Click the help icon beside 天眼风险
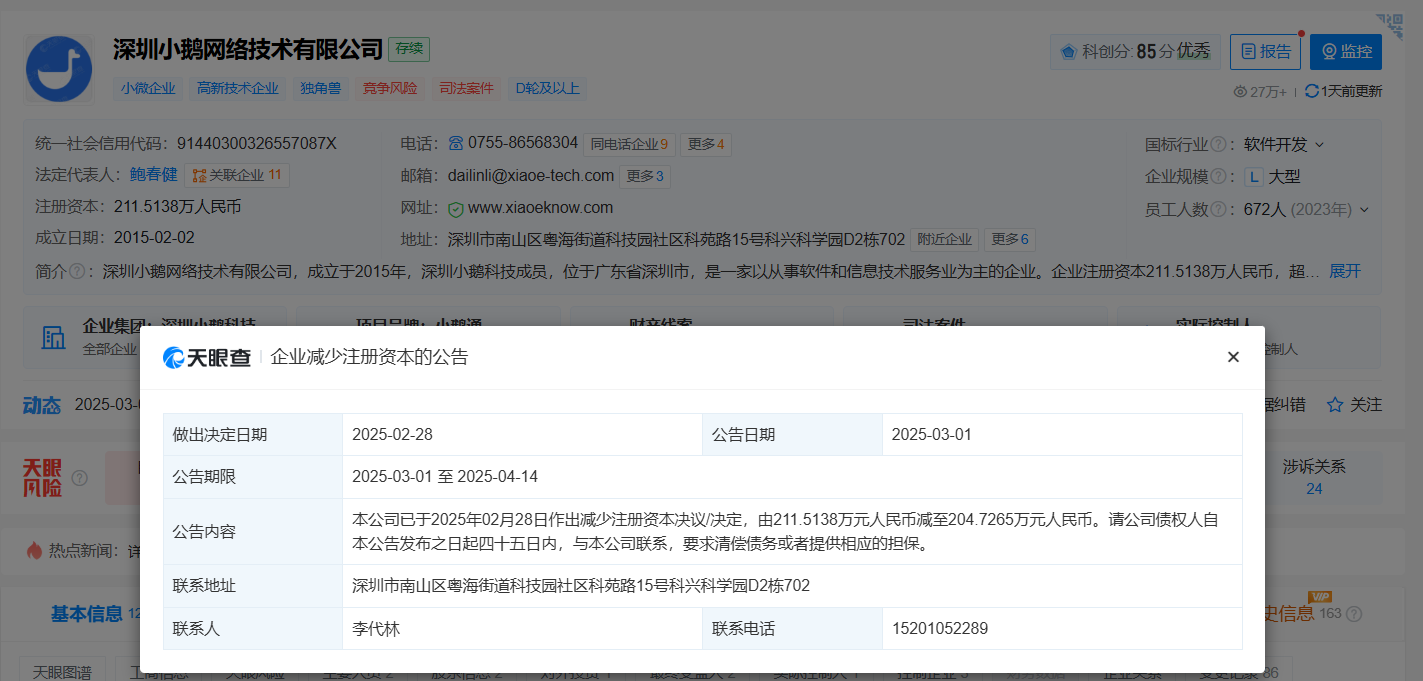 click(x=80, y=478)
